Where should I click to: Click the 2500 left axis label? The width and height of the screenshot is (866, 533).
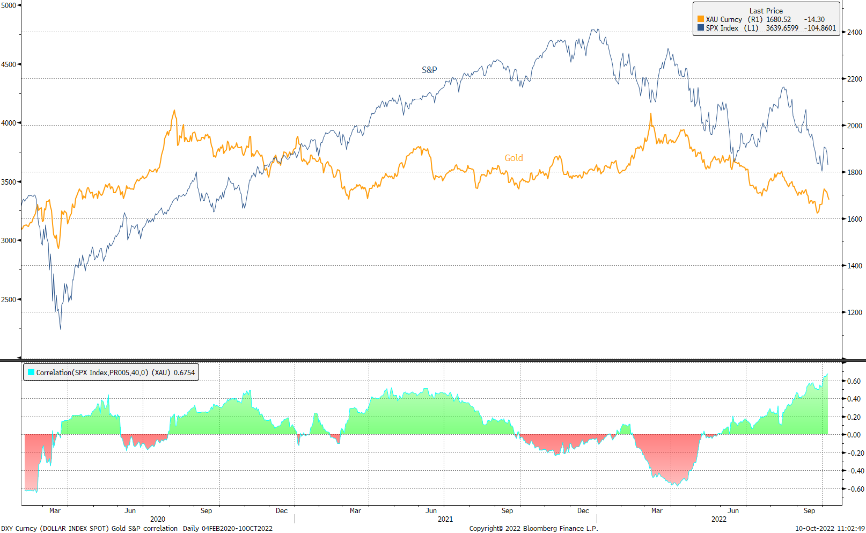click(8, 299)
